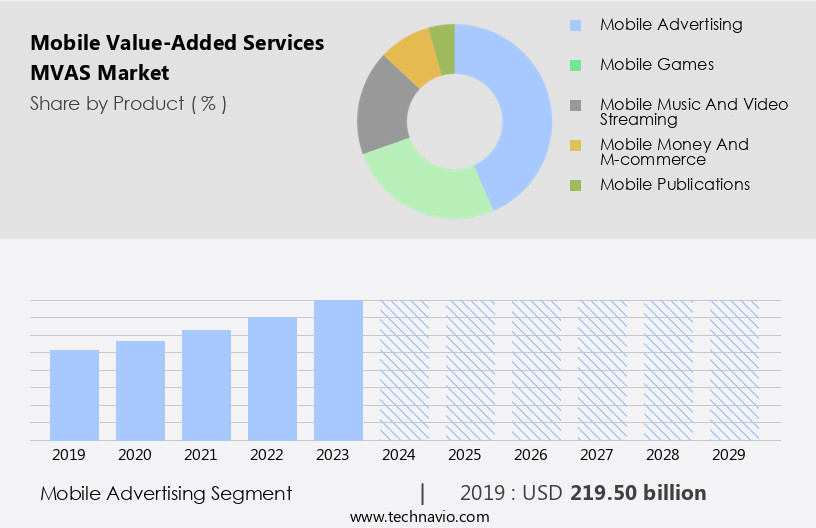This screenshot has width=816, height=528.
Task: Open the www.technavio.com link
Action: click(420, 517)
